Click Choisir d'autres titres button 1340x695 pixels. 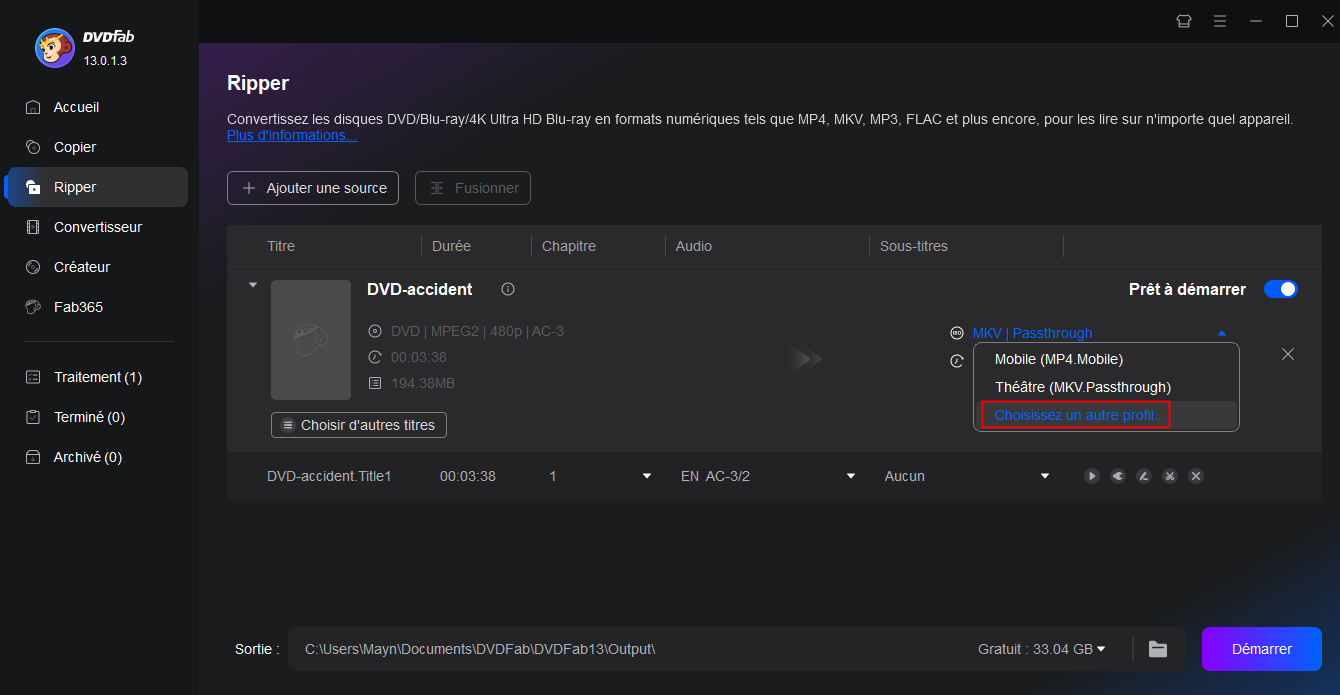point(359,425)
